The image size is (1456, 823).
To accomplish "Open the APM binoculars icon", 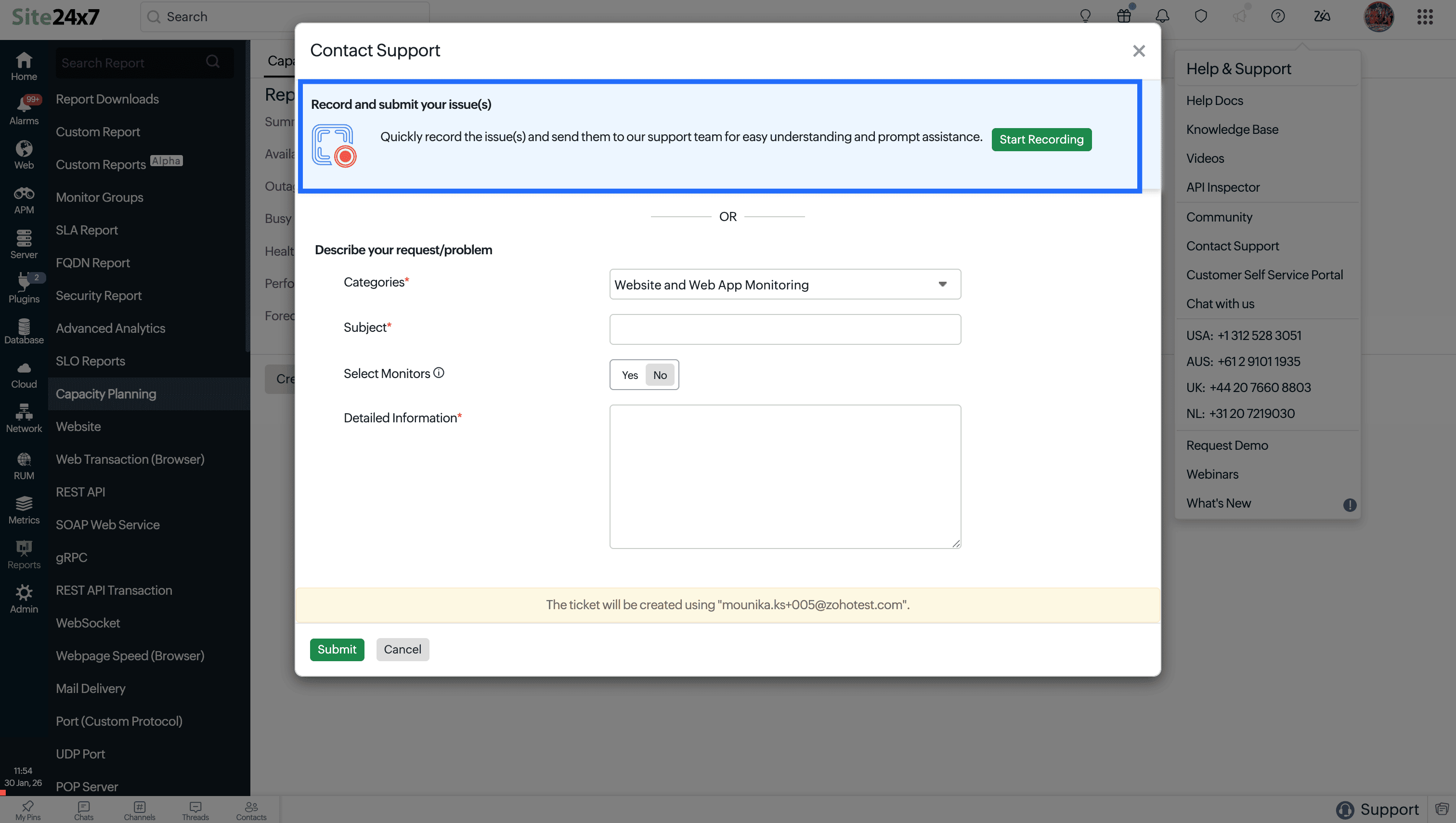I will 24,200.
